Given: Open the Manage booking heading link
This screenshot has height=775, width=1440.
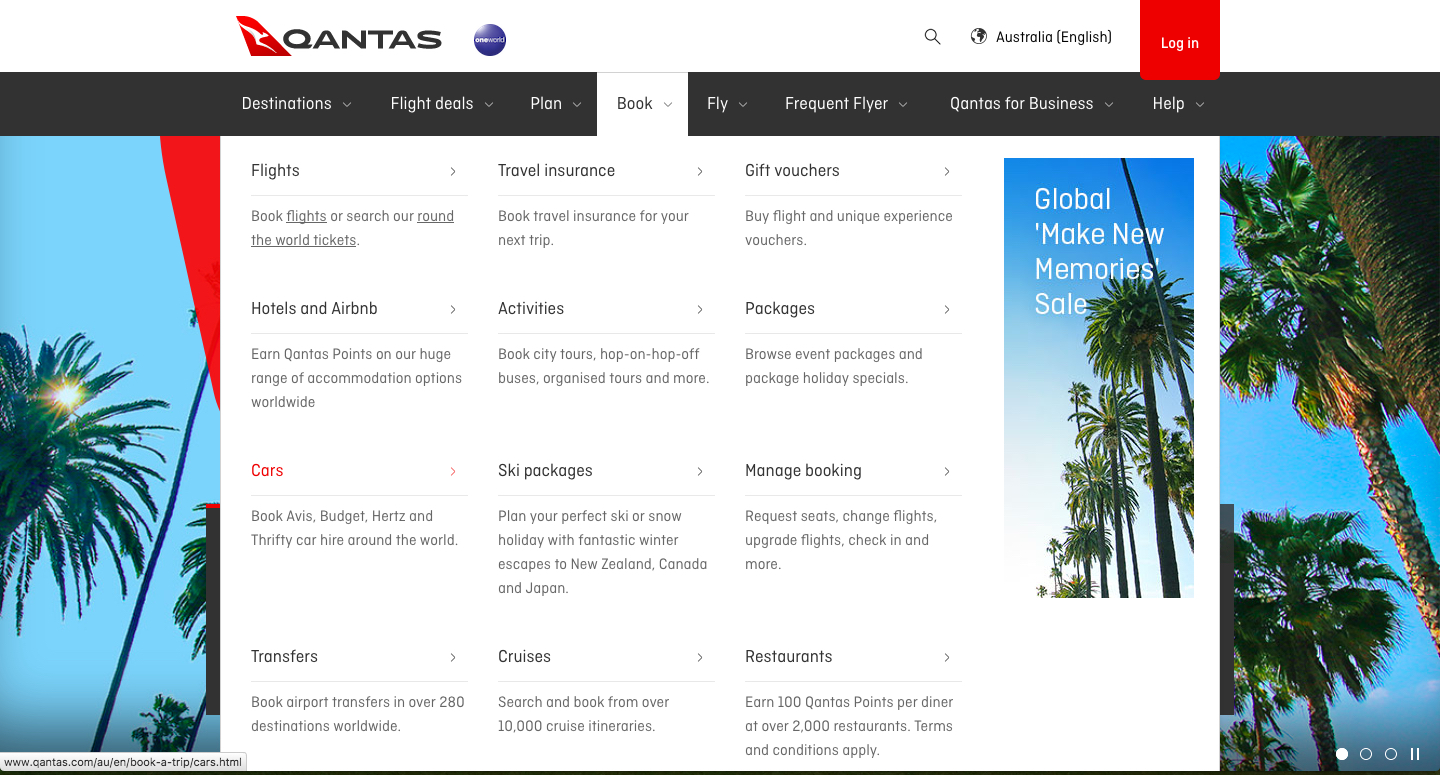Looking at the screenshot, I should 803,471.
